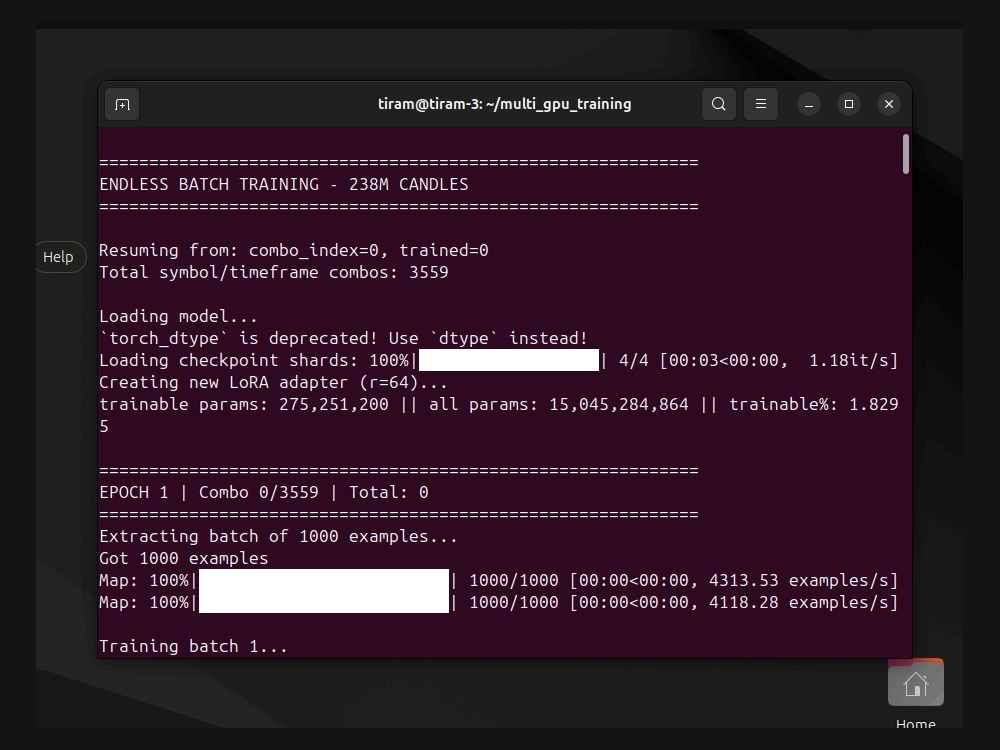Click the Help button on desktop

(x=58, y=257)
